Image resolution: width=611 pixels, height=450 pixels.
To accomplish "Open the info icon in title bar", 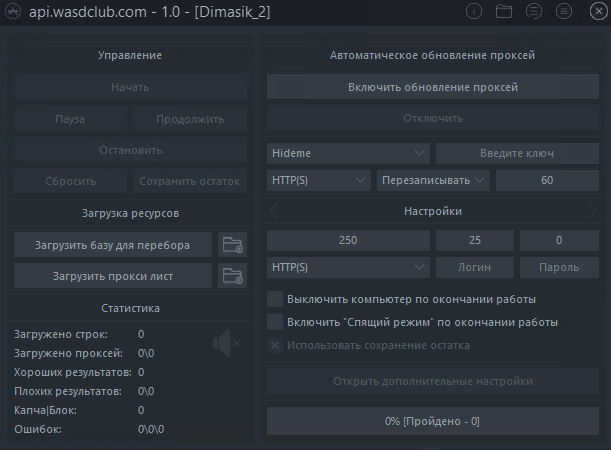I will 474,12.
